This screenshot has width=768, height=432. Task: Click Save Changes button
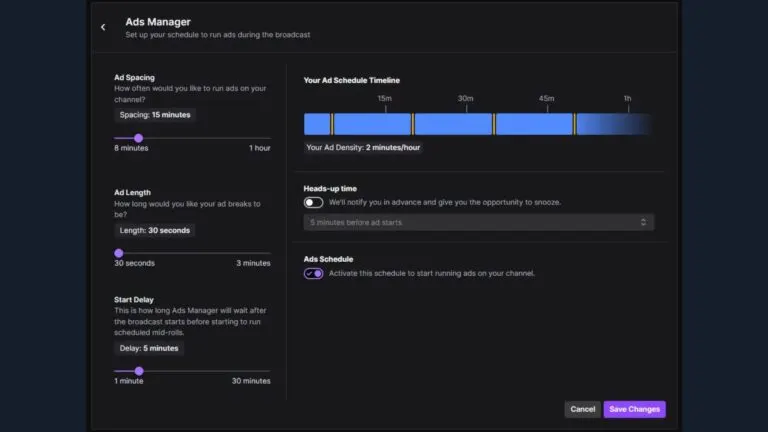point(634,409)
